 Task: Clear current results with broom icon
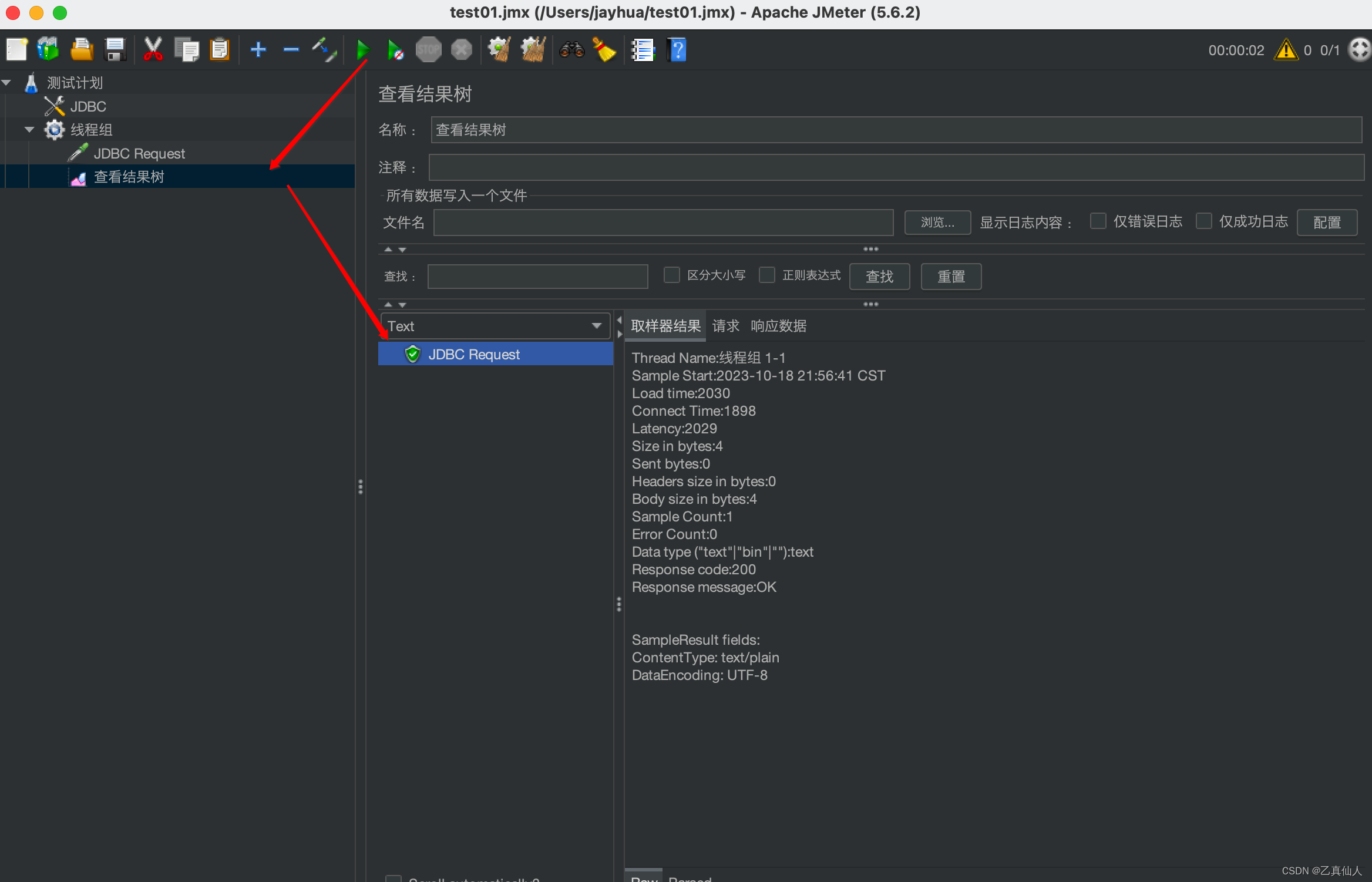(499, 50)
